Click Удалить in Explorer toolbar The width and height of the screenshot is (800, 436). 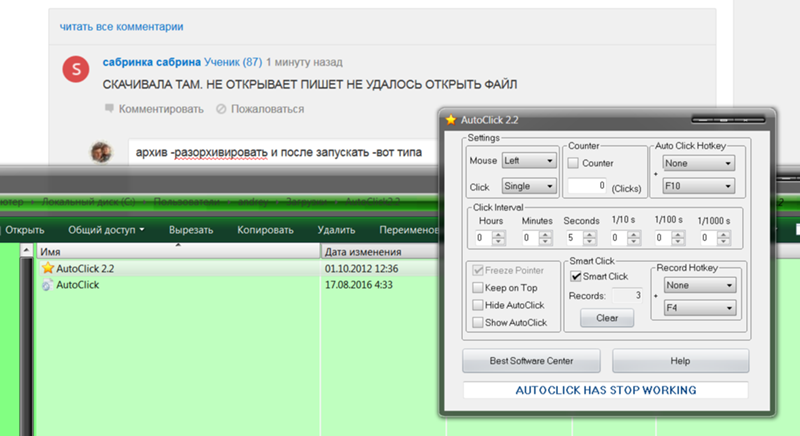[336, 230]
